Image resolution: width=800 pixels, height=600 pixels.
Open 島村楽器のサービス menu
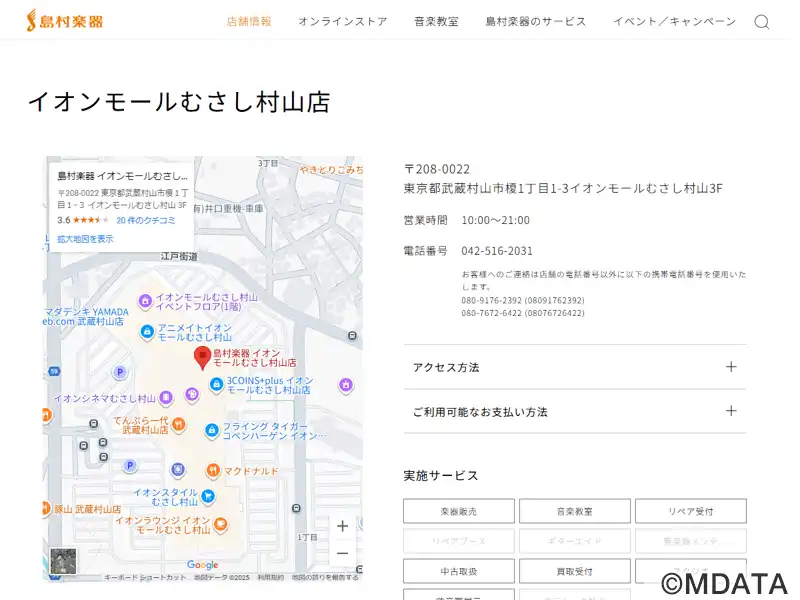coord(536,21)
